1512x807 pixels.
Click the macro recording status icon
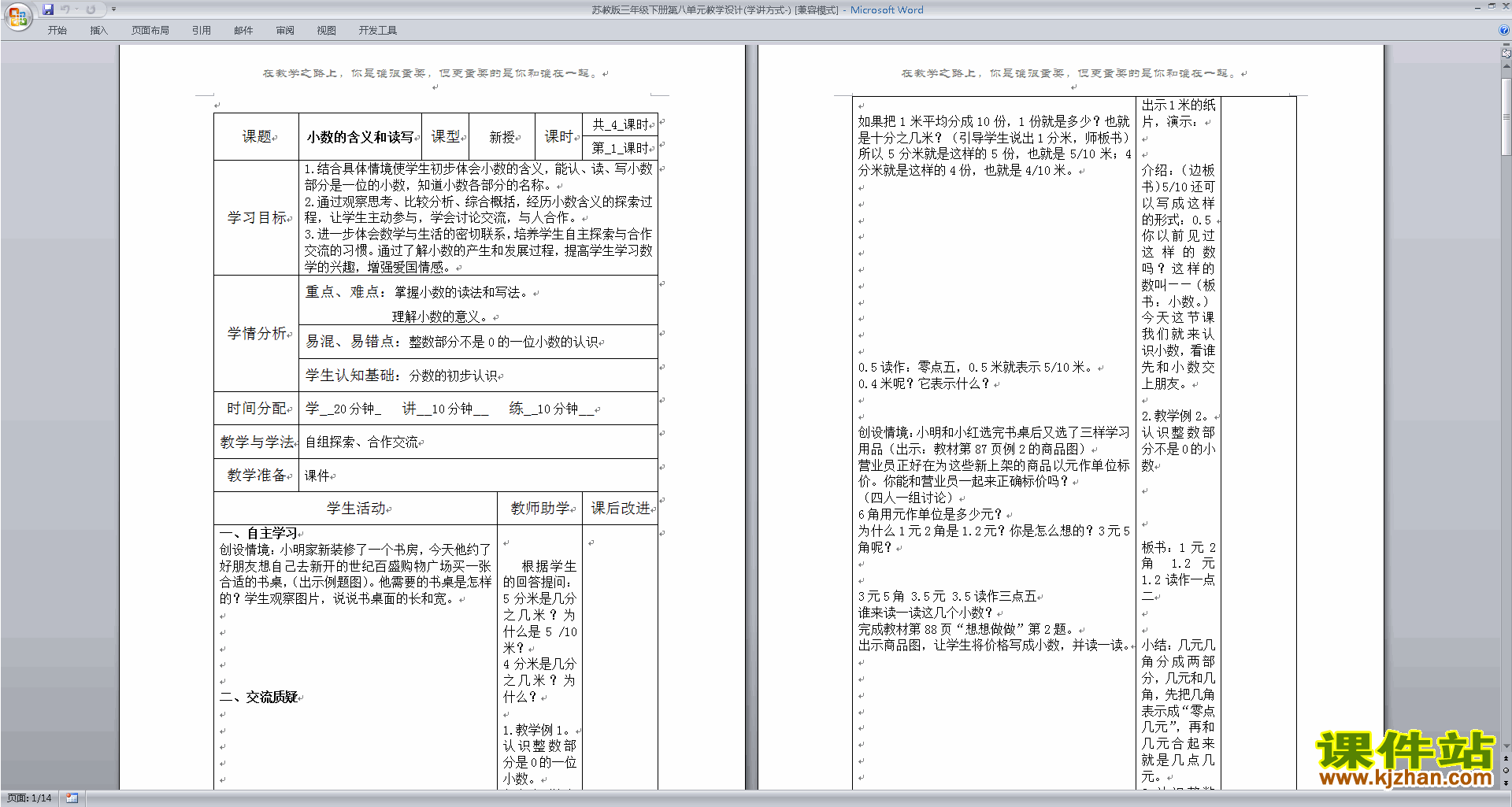point(72,798)
